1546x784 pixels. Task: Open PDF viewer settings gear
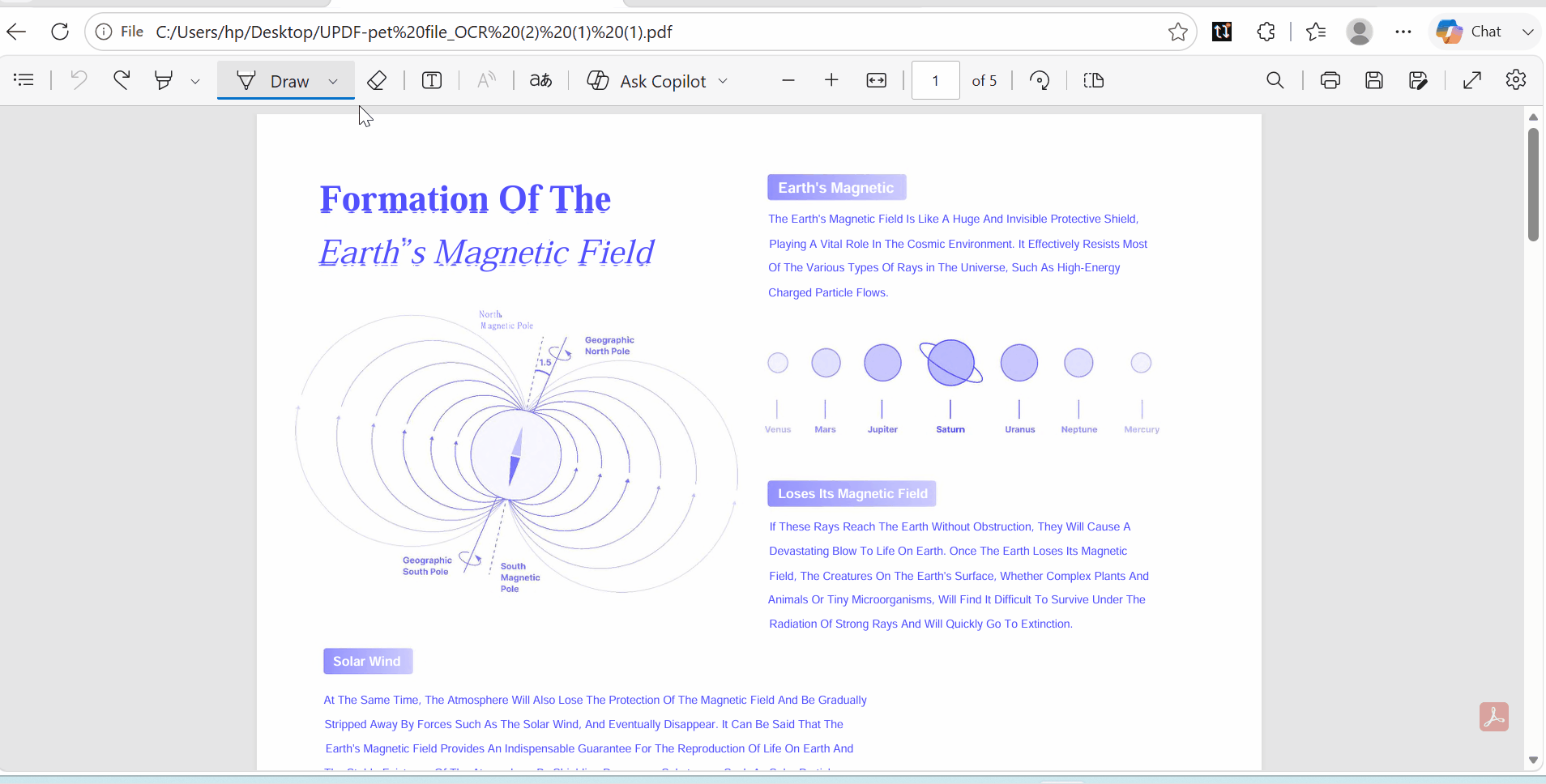coord(1516,79)
